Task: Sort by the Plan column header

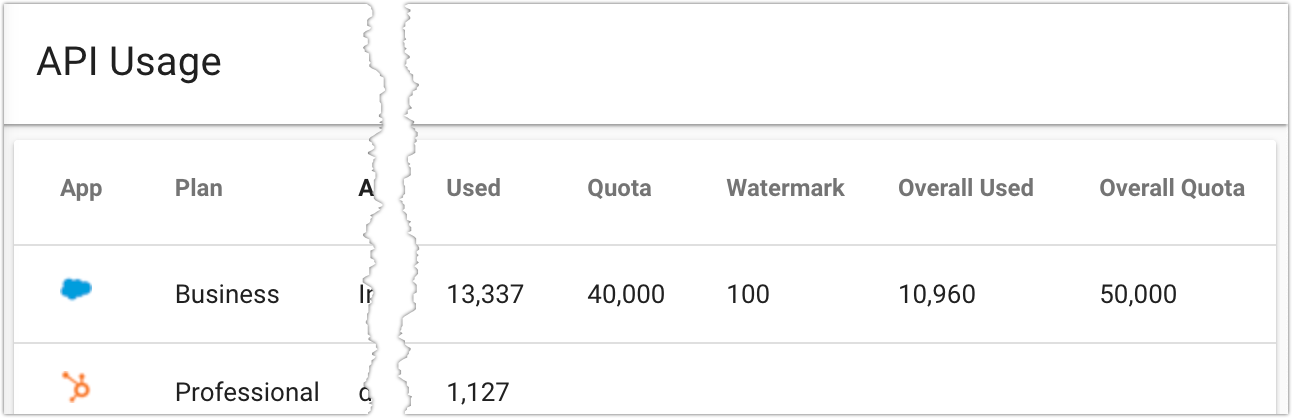Action: pos(198,188)
